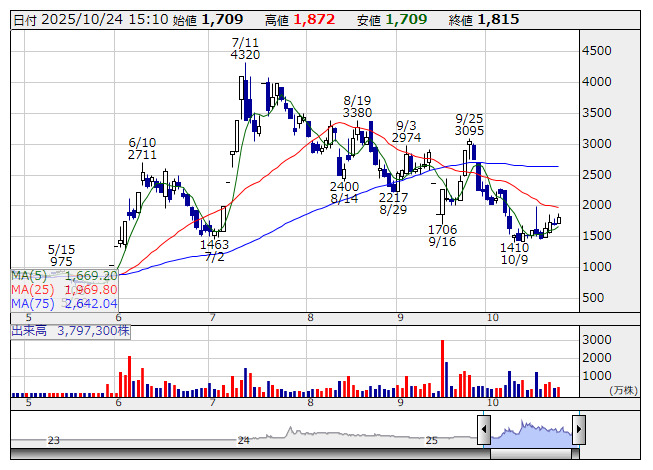This screenshot has width=653, height=470.
Task: Click the 高値 1,872 header value
Action: pyautogui.click(x=301, y=19)
